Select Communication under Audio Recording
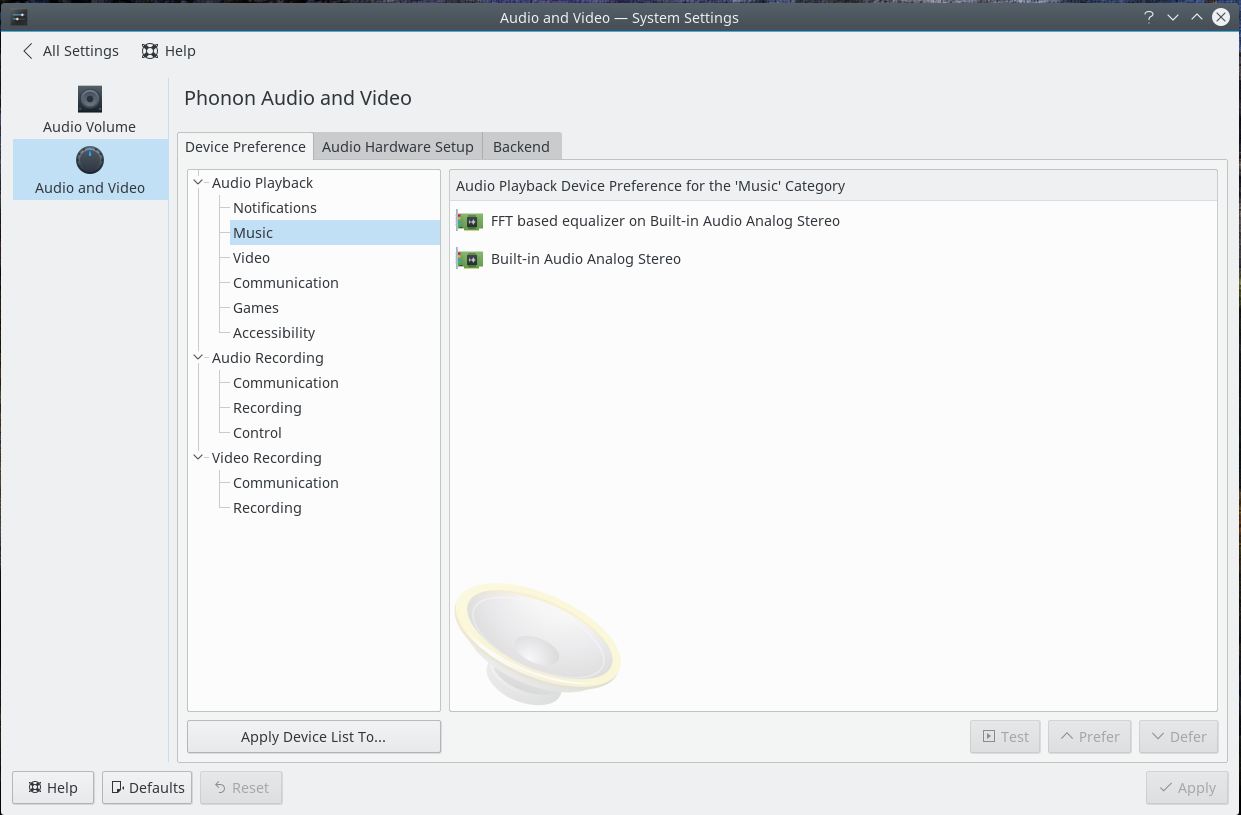The height and width of the screenshot is (815, 1241). (286, 383)
